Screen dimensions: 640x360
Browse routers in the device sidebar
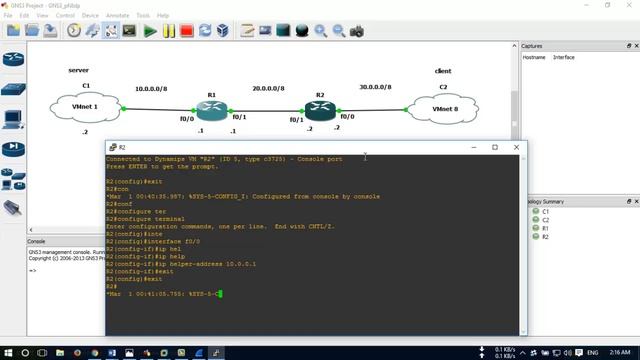[x=13, y=60]
